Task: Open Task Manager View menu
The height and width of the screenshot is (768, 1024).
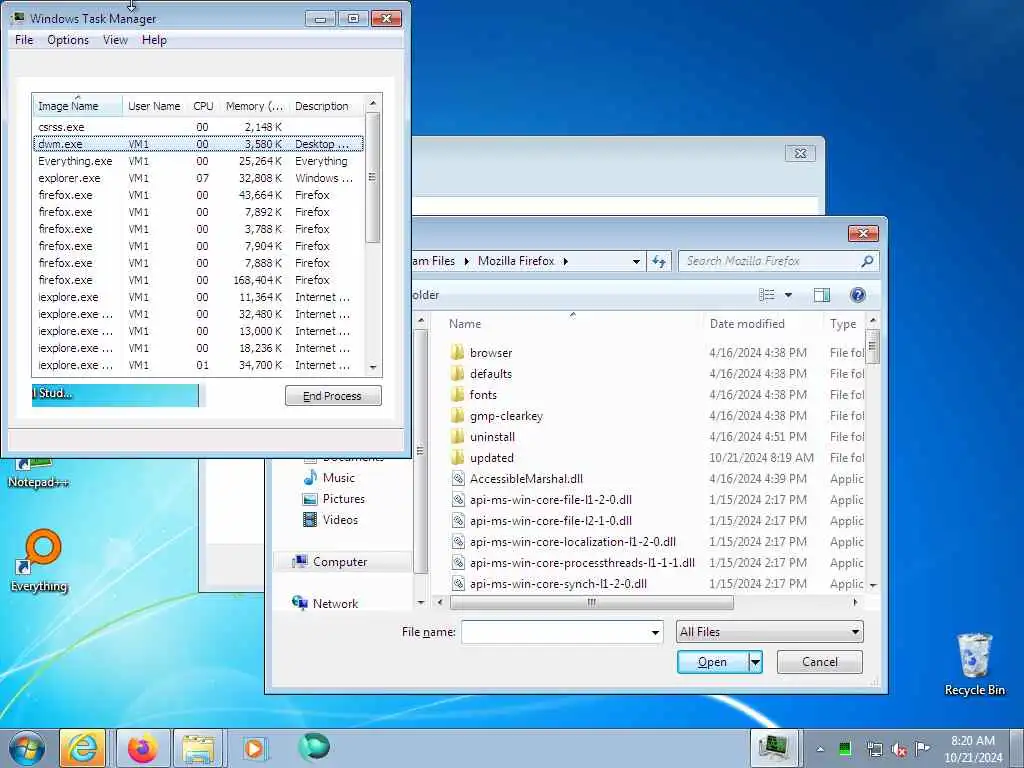Action: coord(115,40)
